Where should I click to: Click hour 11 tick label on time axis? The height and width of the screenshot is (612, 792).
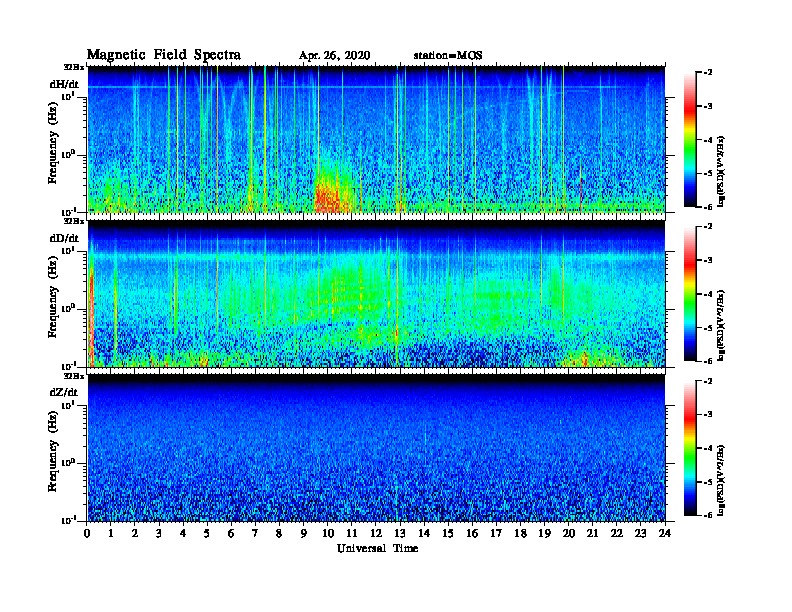pyautogui.click(x=352, y=534)
